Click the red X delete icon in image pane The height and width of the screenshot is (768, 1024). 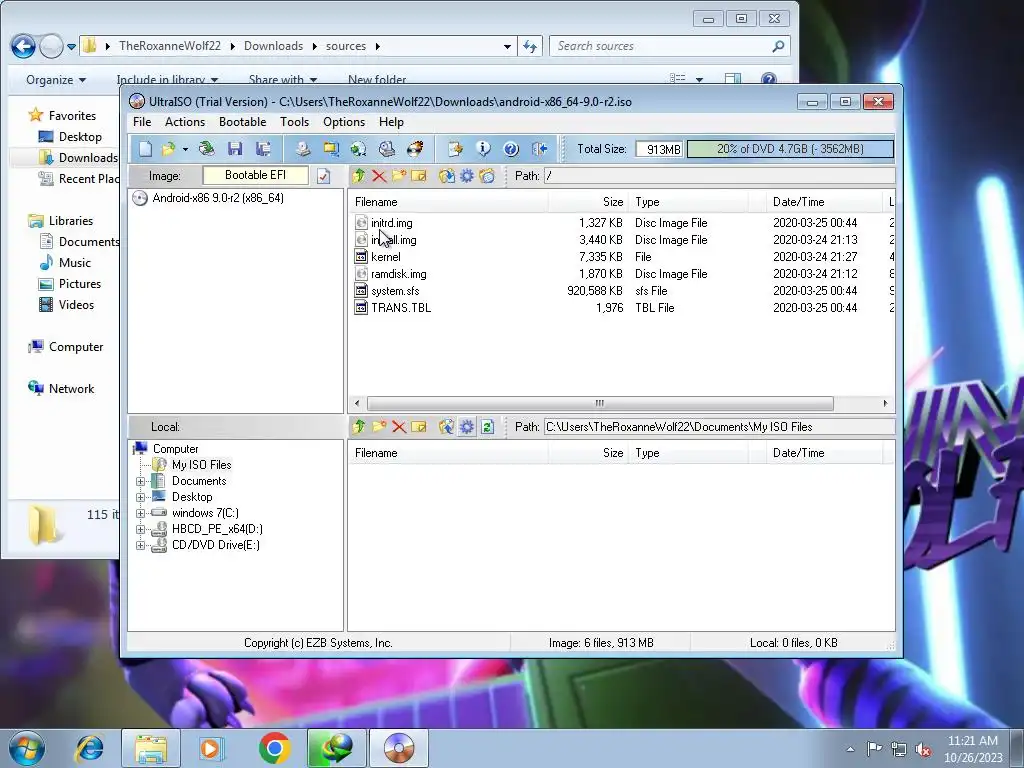click(x=379, y=176)
